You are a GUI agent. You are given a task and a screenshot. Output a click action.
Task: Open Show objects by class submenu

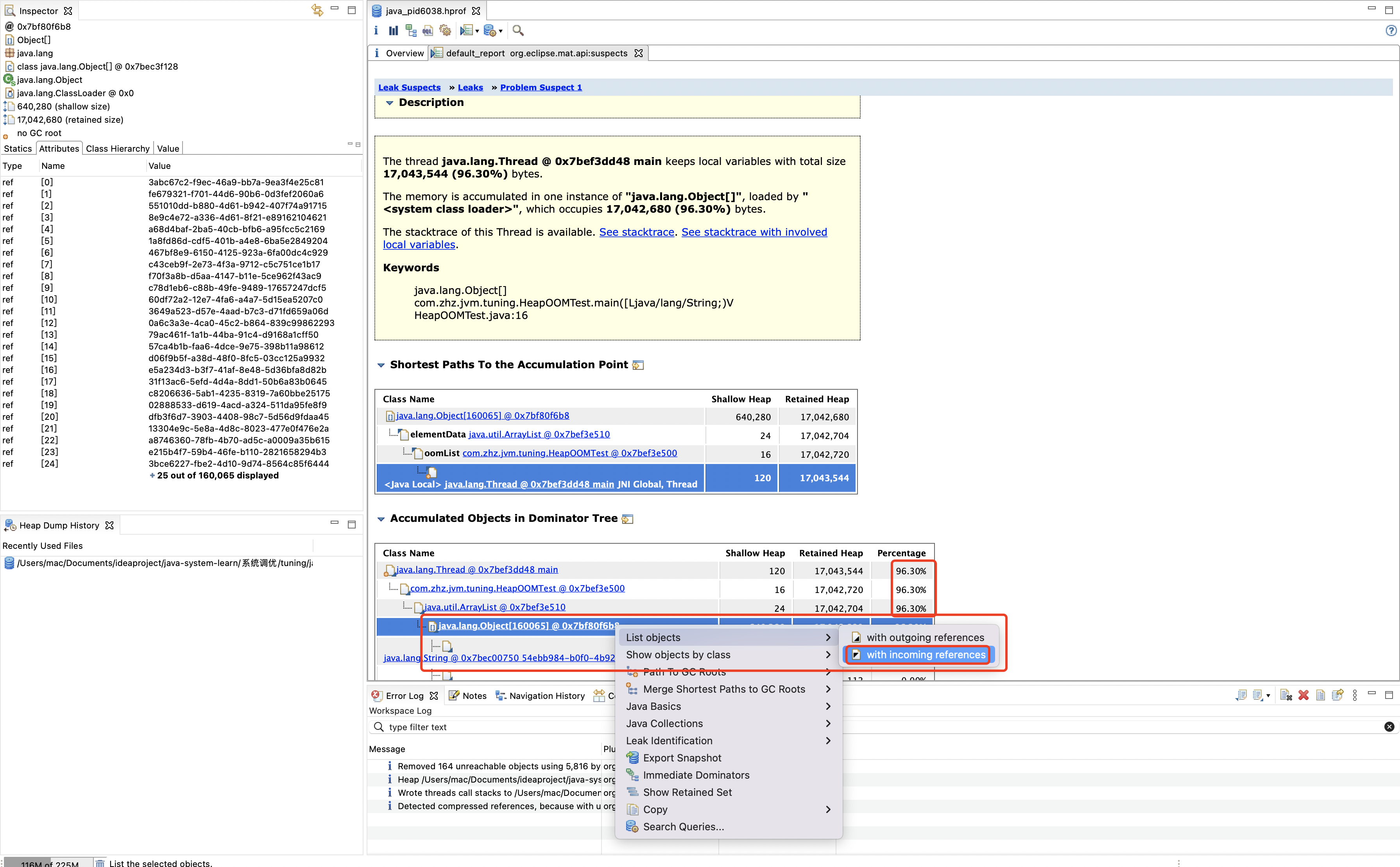tap(728, 654)
